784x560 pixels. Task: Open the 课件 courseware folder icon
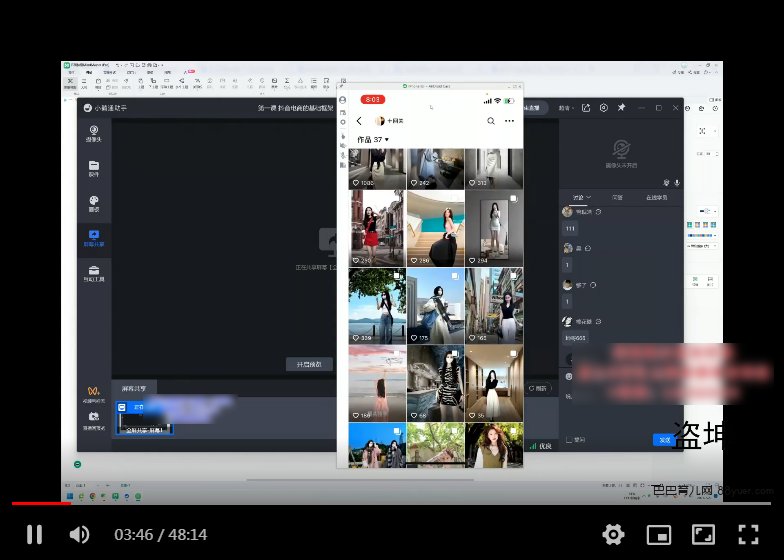94,168
